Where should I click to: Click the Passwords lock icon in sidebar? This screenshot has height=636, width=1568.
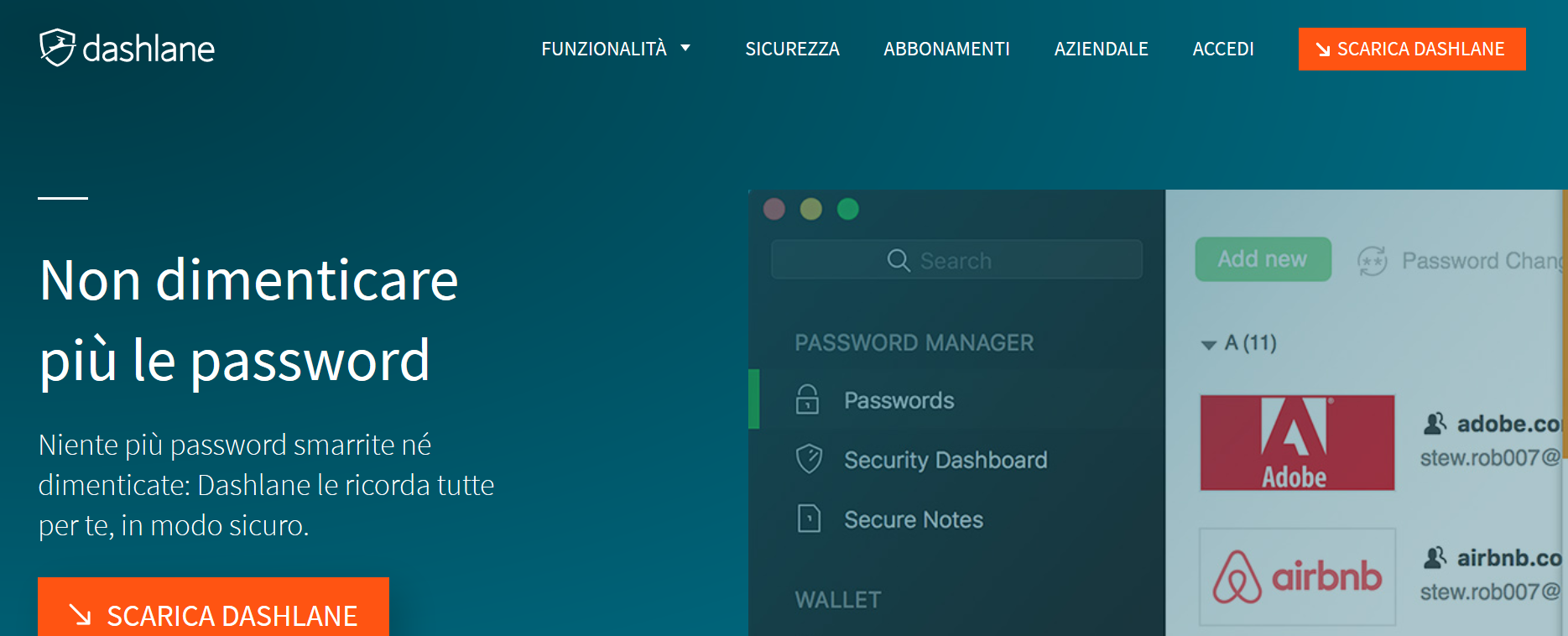tap(807, 400)
